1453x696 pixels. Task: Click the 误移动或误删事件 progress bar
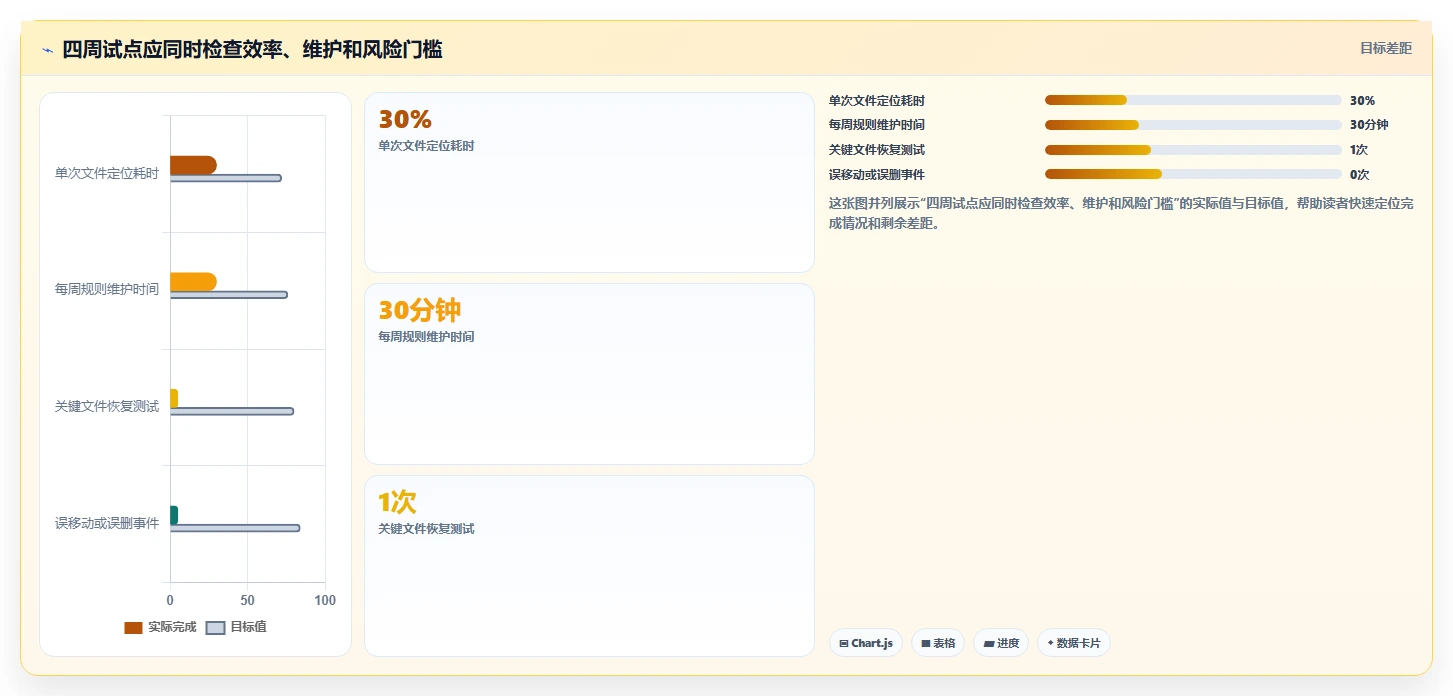click(x=1193, y=174)
